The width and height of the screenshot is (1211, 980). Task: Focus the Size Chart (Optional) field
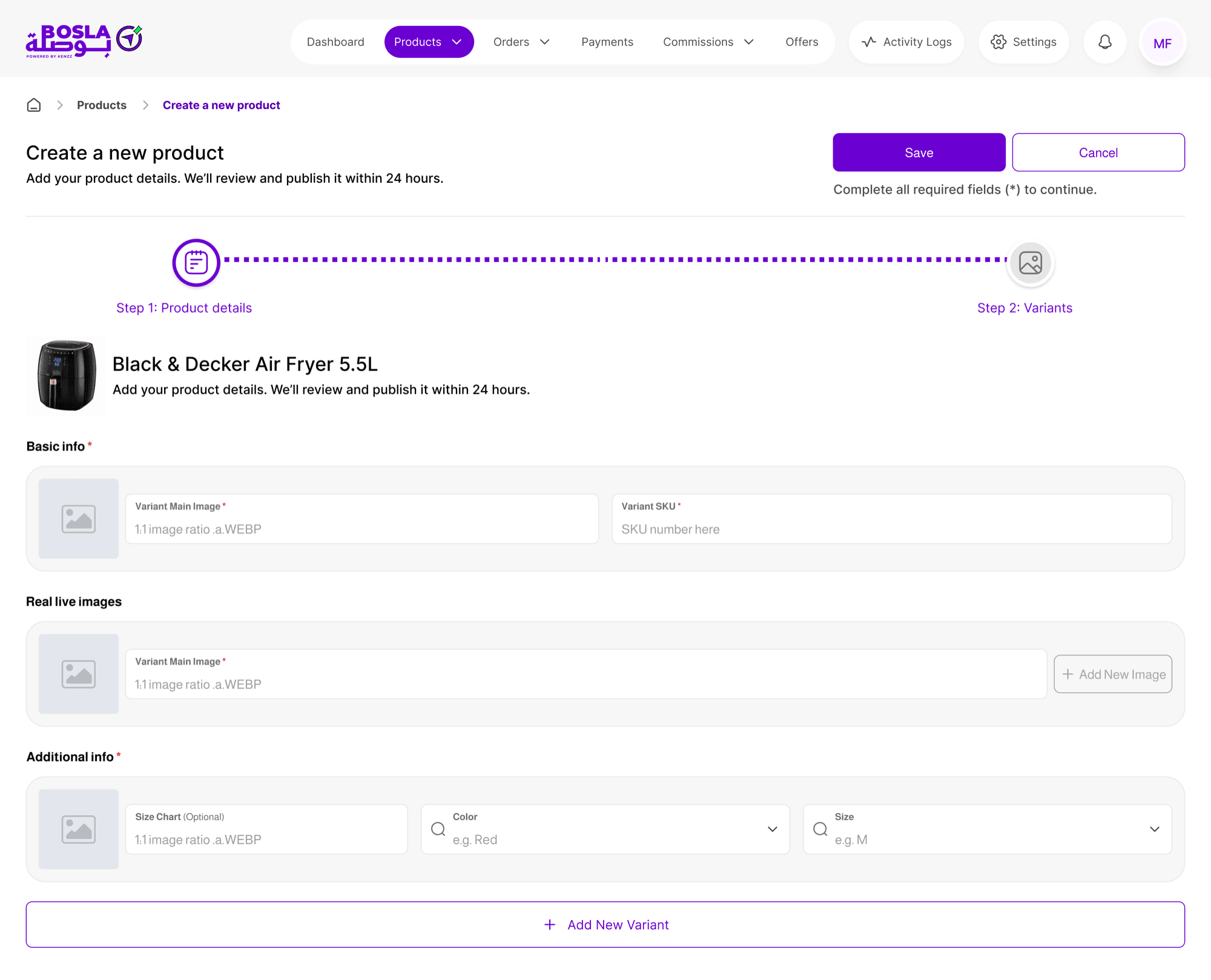[x=266, y=829]
